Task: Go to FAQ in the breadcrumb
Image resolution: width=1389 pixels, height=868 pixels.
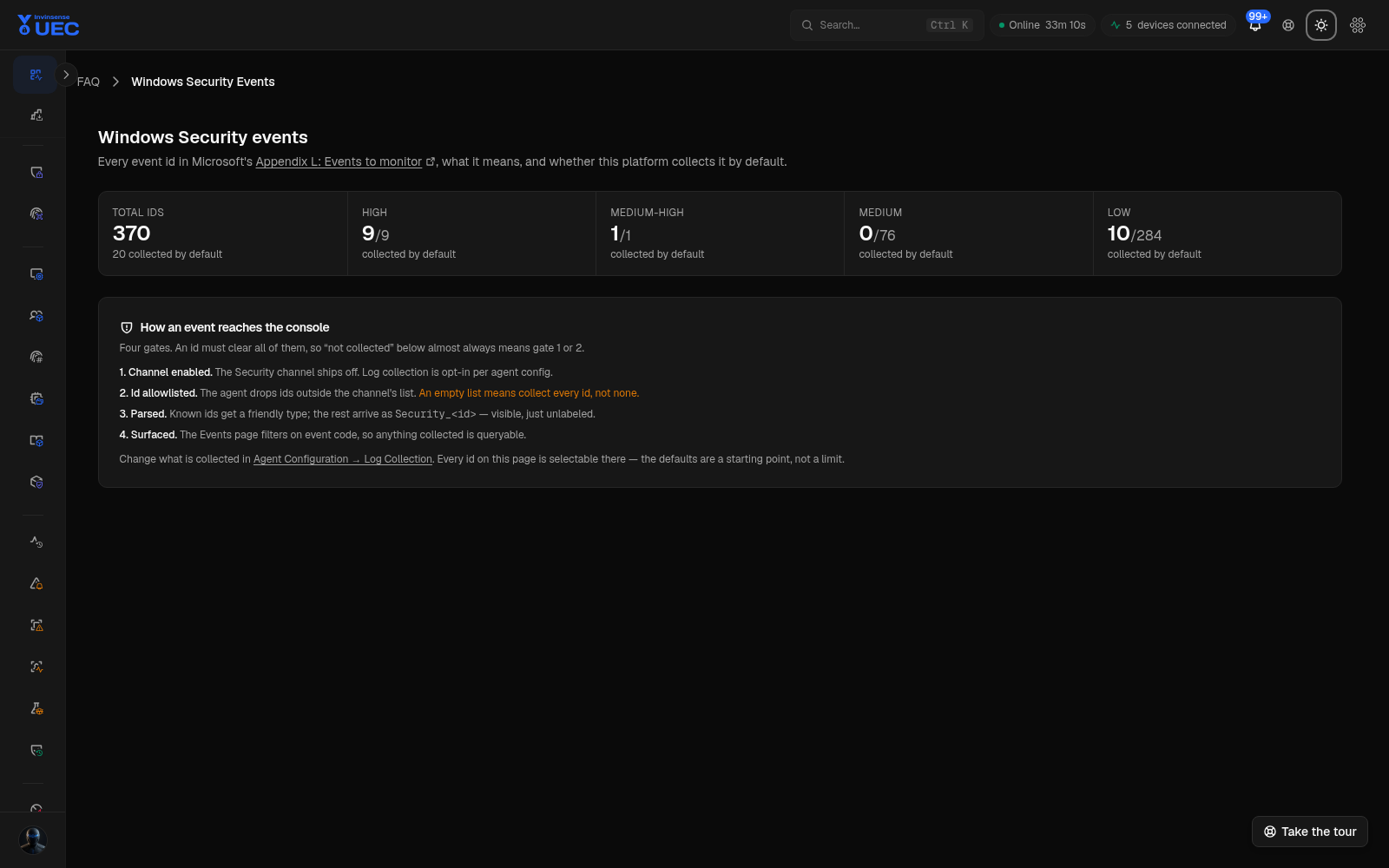Action: [89, 82]
